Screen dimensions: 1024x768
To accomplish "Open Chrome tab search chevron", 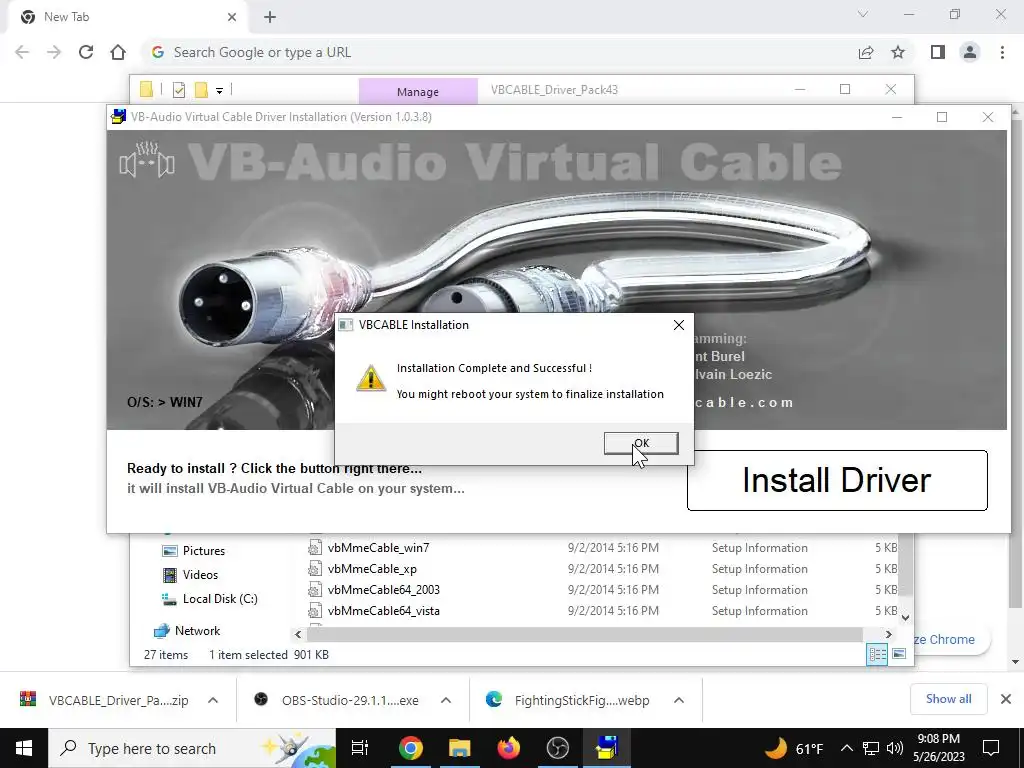I will point(863,14).
